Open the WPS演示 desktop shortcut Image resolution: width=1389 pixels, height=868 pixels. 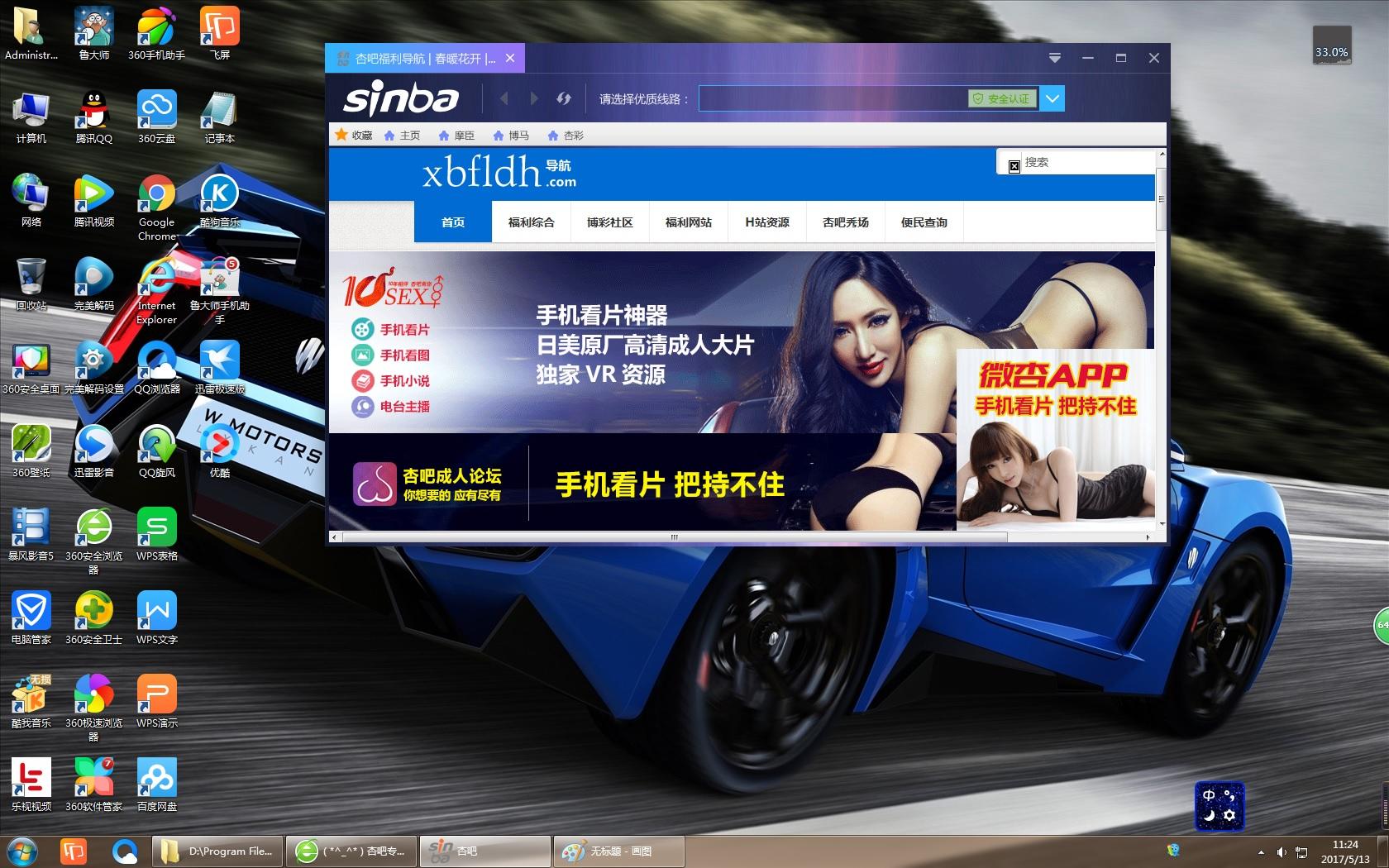[156, 701]
